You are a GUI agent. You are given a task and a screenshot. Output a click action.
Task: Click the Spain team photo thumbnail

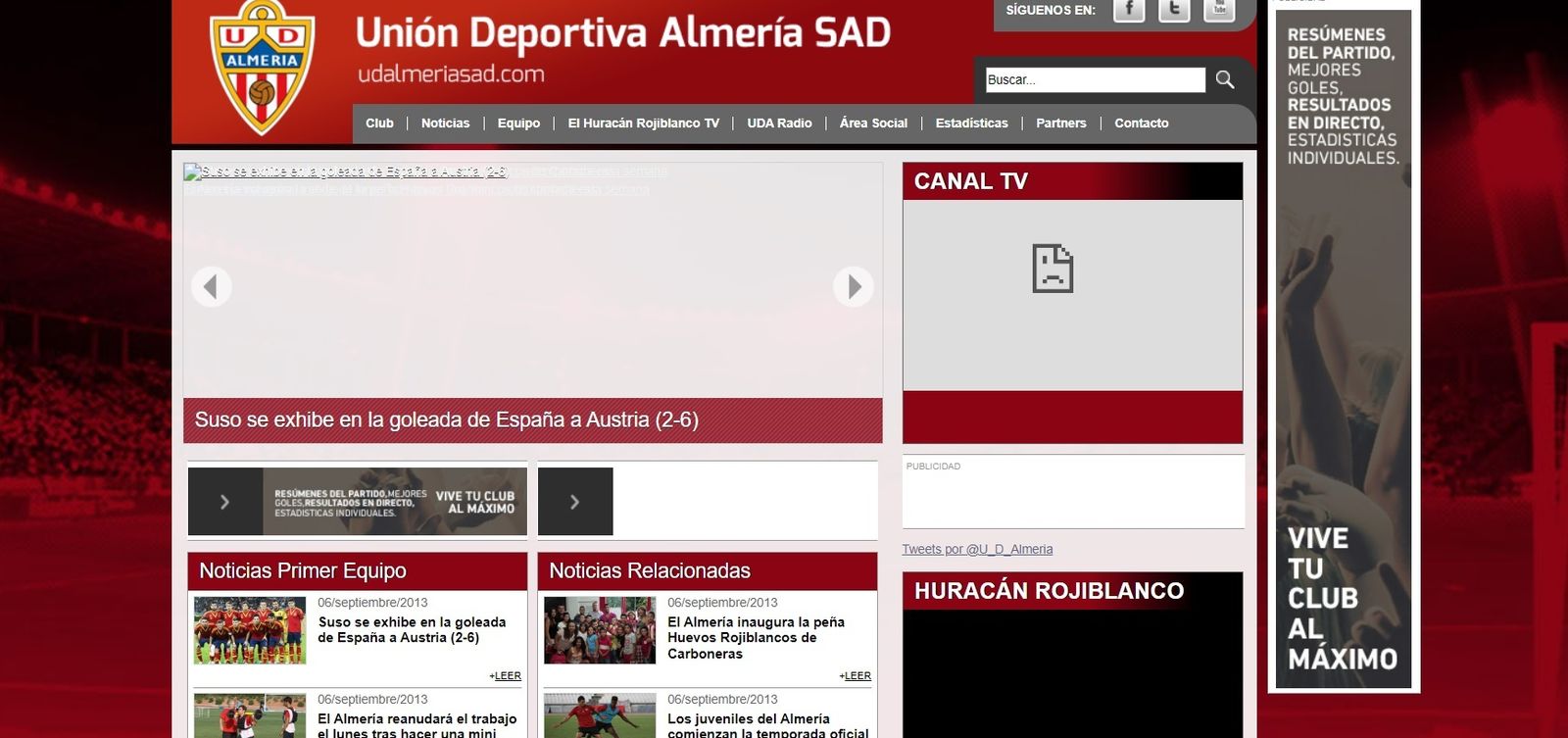point(250,630)
